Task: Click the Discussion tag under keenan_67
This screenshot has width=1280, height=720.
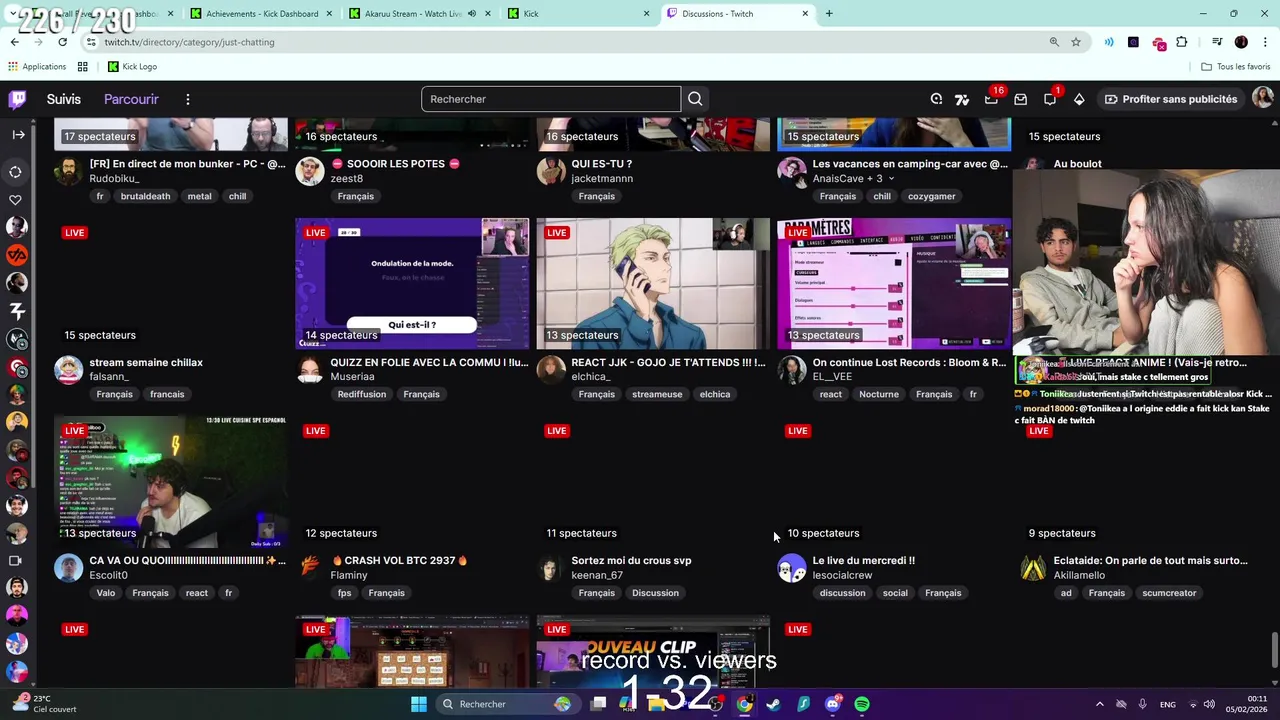Action: [655, 593]
